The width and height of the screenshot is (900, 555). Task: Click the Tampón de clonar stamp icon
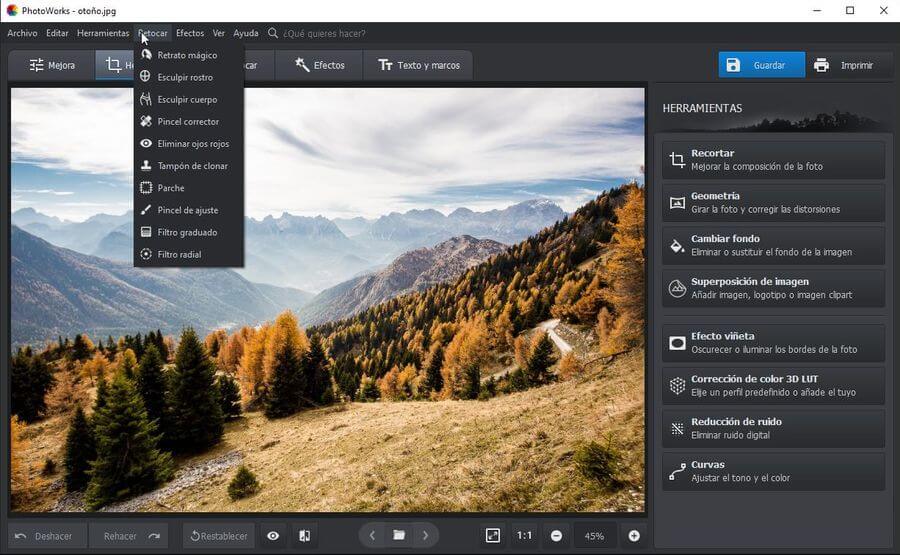tap(146, 165)
